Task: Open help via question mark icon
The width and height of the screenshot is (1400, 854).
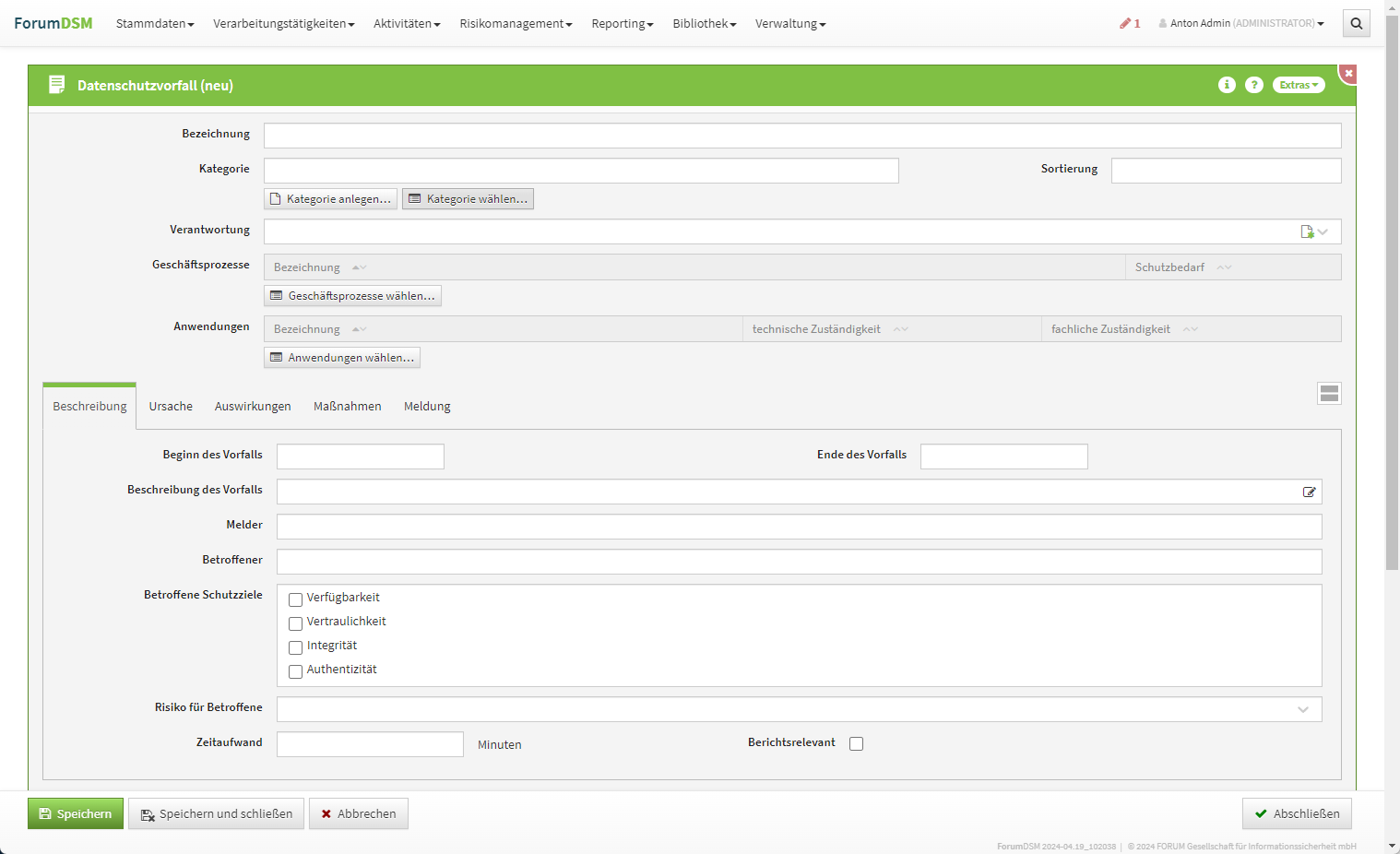Action: pos(1253,85)
